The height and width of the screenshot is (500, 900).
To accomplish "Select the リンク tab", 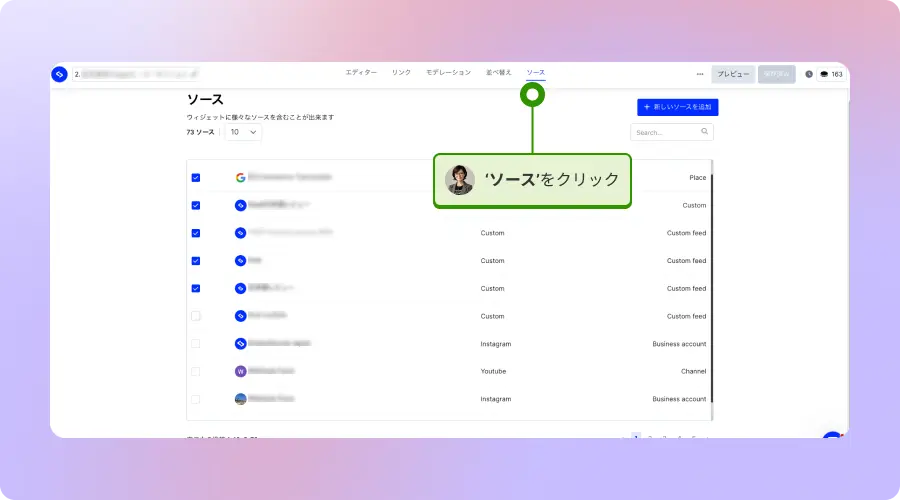I will coord(401,73).
